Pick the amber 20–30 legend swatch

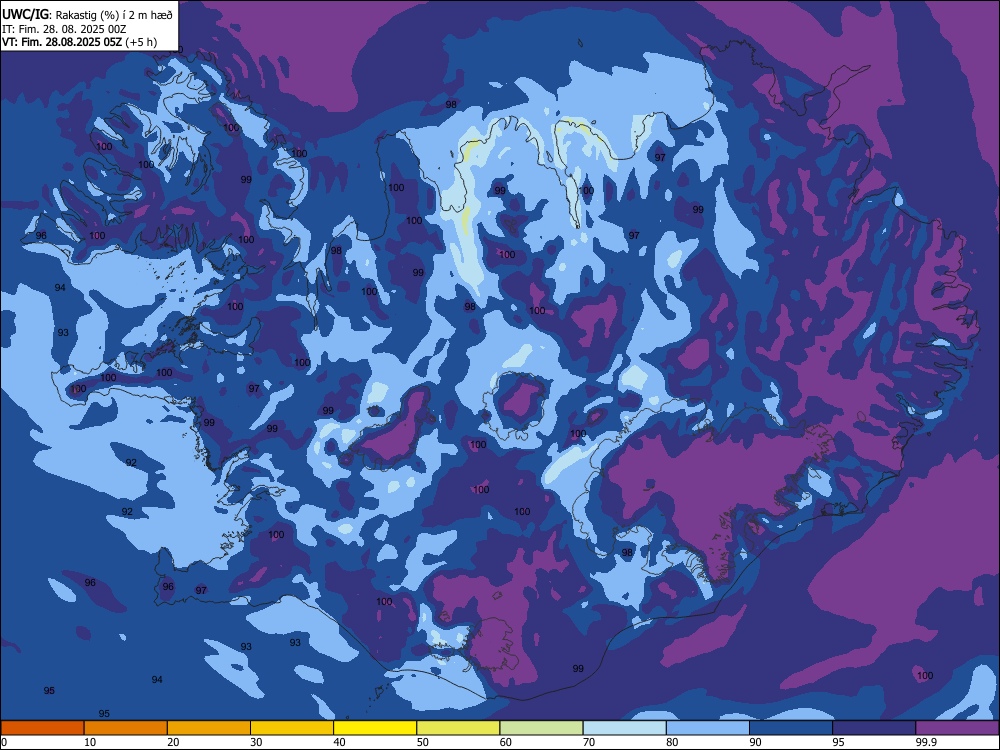pos(209,728)
